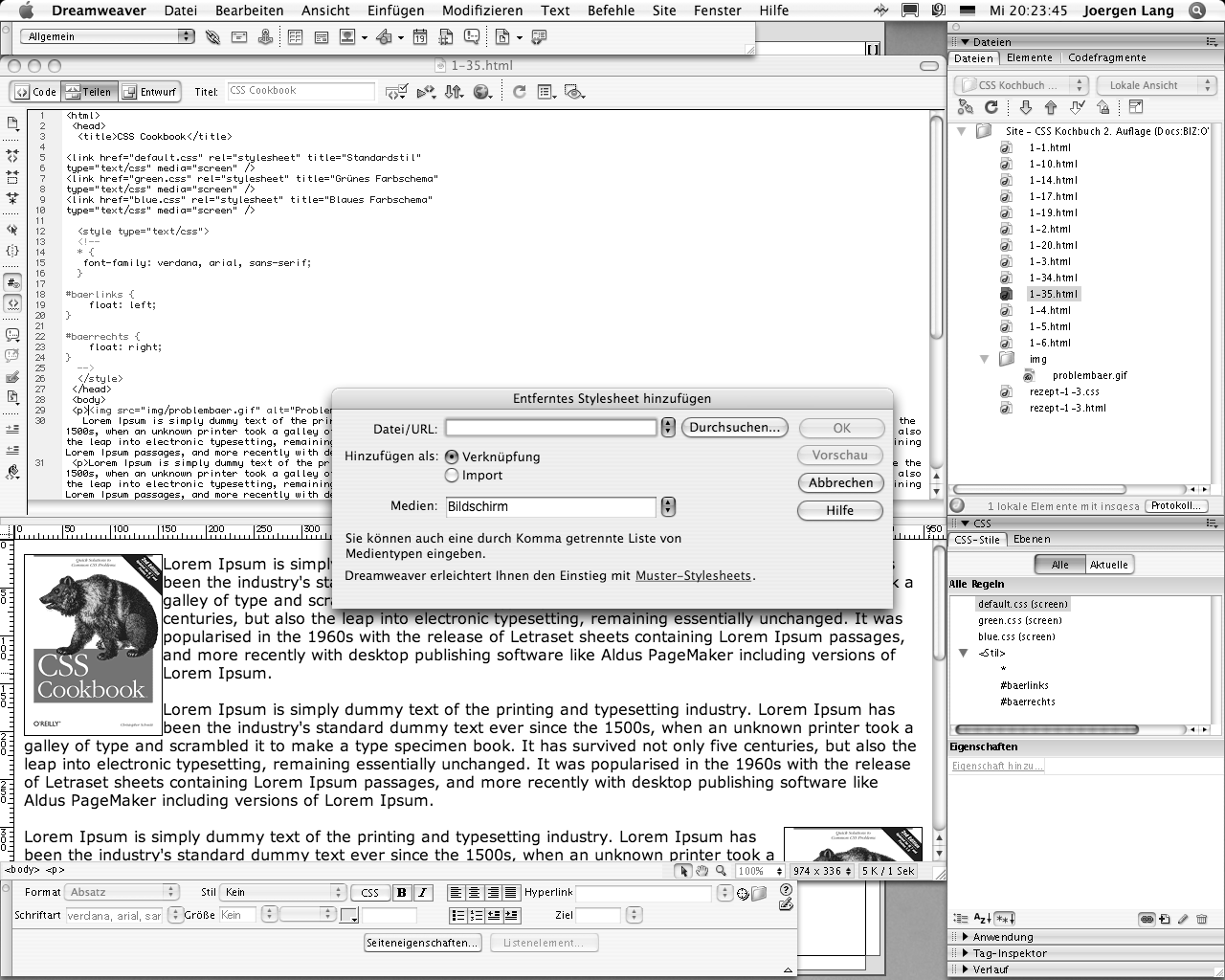Image resolution: width=1225 pixels, height=980 pixels.
Task: Select the Import radio button
Action: tap(452, 475)
